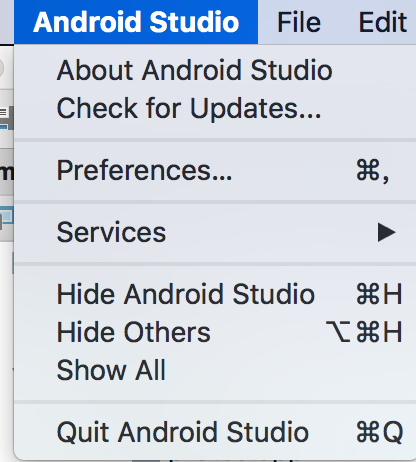This screenshot has width=416, height=462.
Task: Choose the Services menu entry
Action: pos(215,232)
